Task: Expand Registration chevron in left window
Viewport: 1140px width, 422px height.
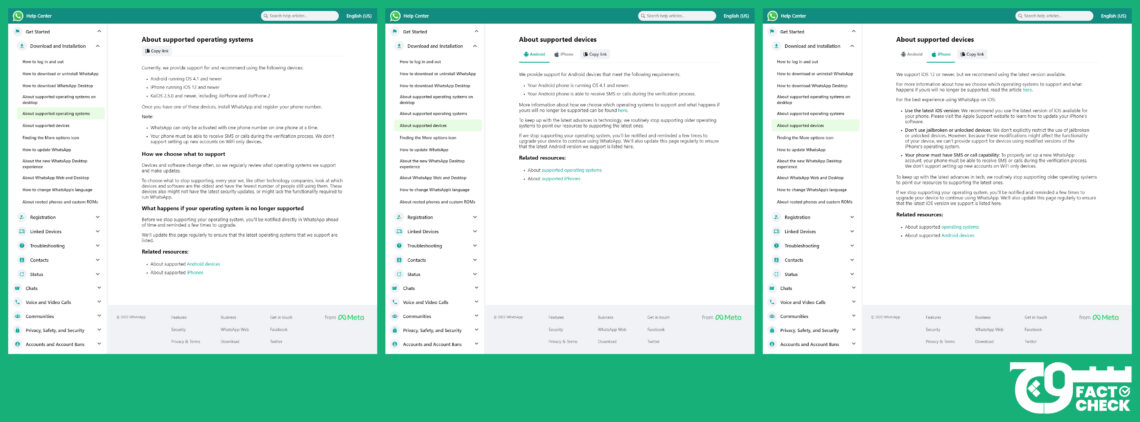Action: [x=98, y=217]
